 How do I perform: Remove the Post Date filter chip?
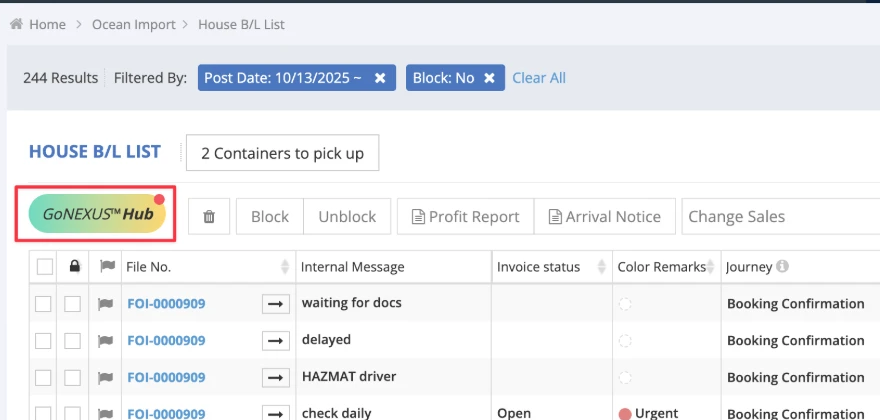coord(380,78)
